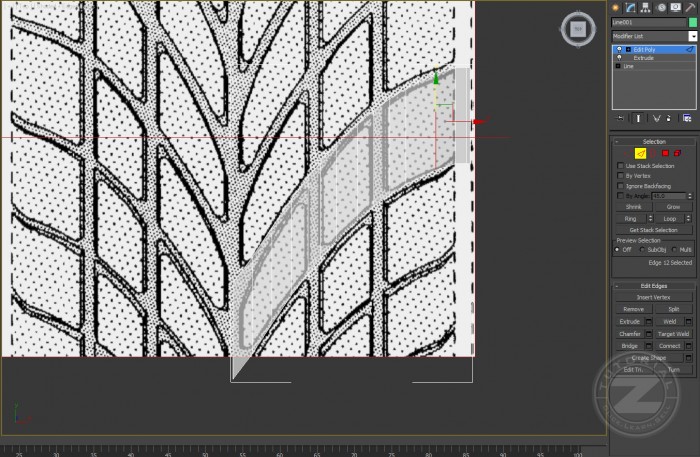Click Remove edge button

coord(633,309)
